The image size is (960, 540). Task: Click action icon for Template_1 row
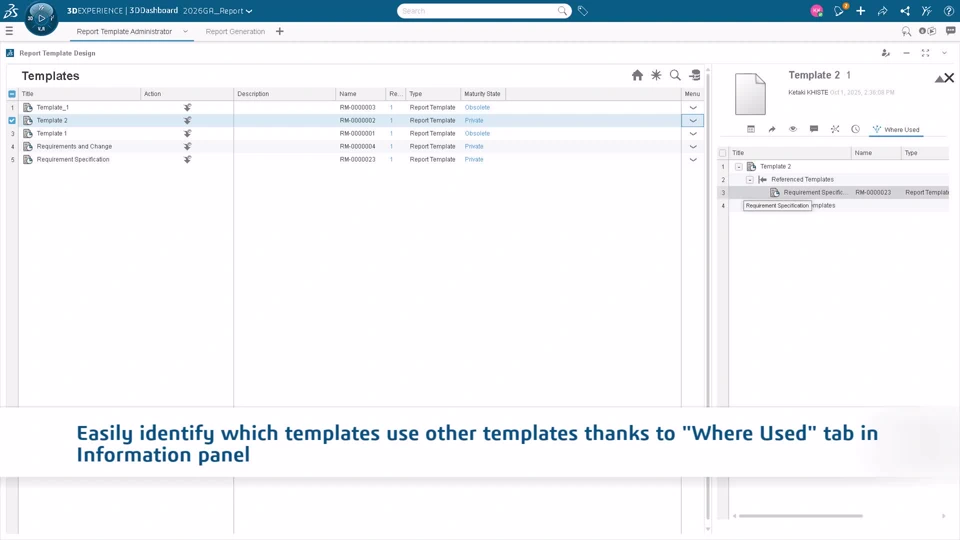(x=187, y=107)
